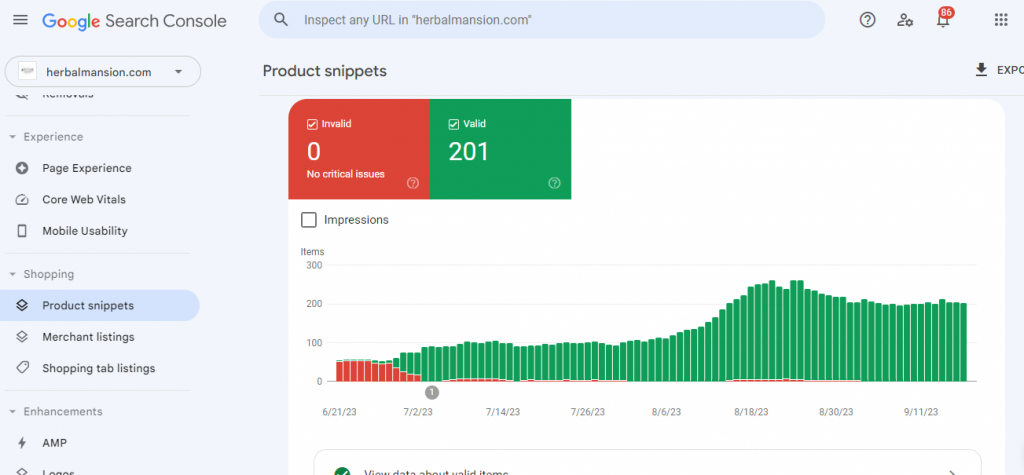Open the Help question mark icon
This screenshot has height=475, width=1024.
point(867,20)
